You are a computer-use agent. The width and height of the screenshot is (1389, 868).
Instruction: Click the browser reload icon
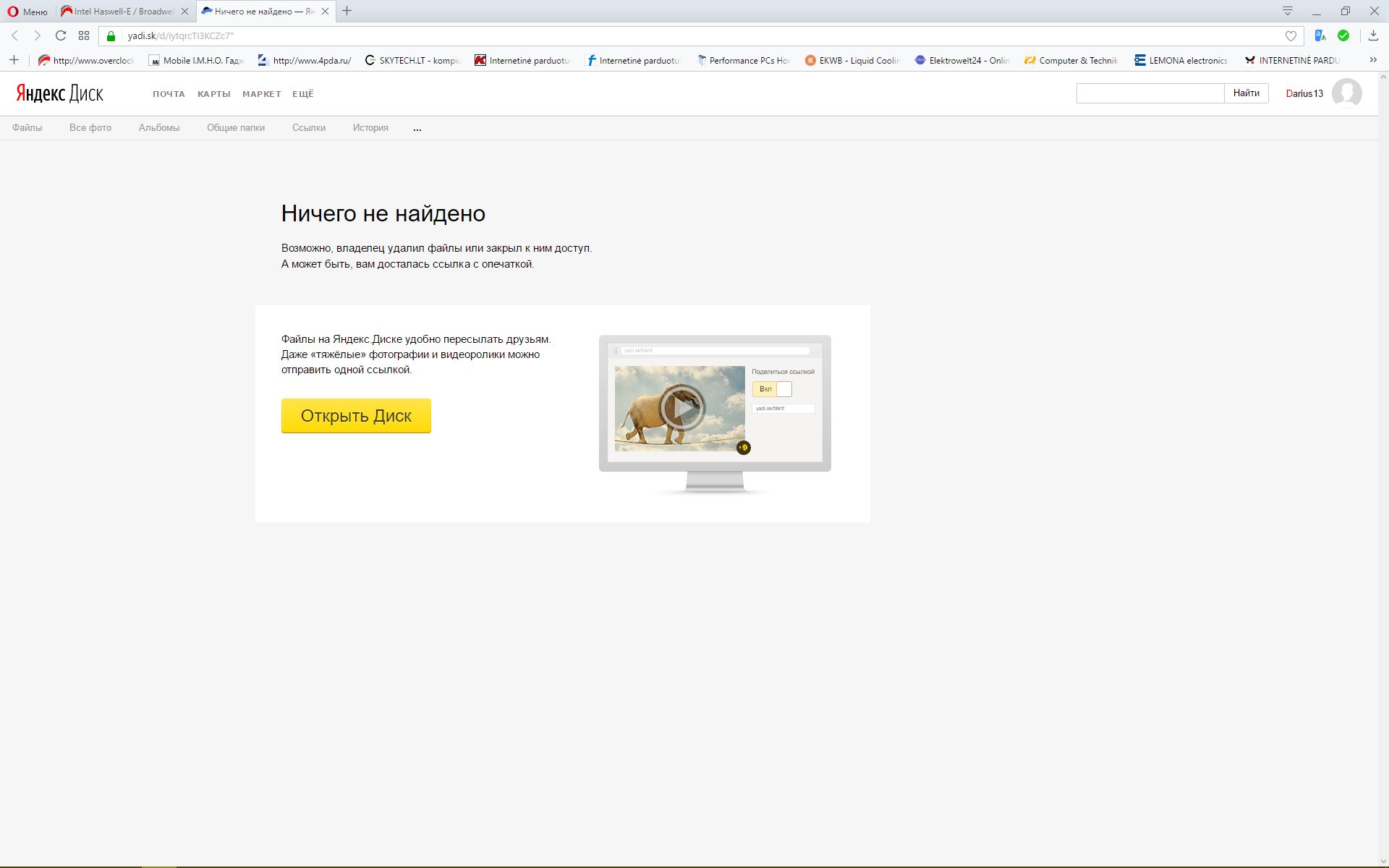61,35
